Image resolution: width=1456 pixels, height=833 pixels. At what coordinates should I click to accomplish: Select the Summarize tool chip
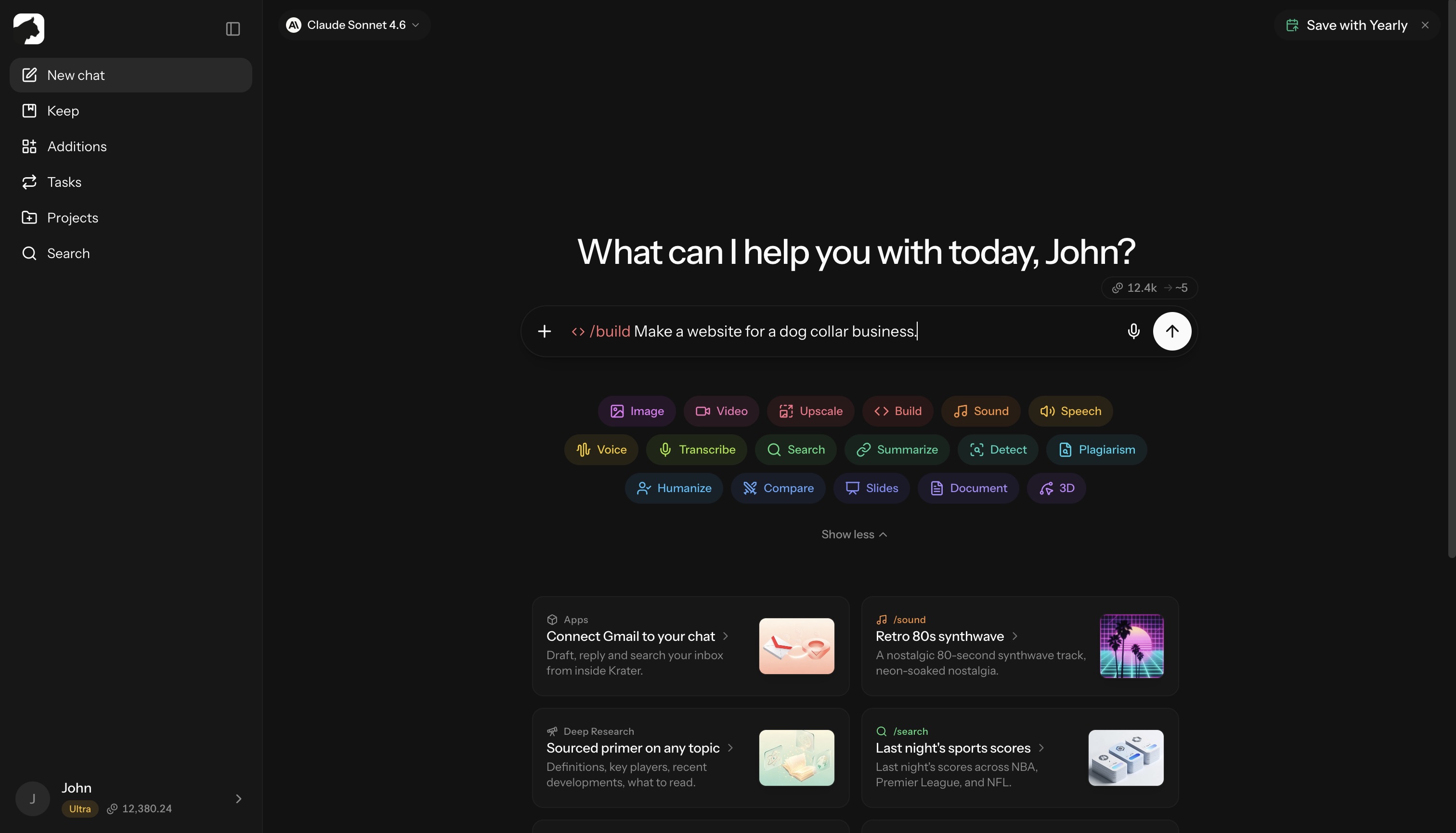(897, 450)
